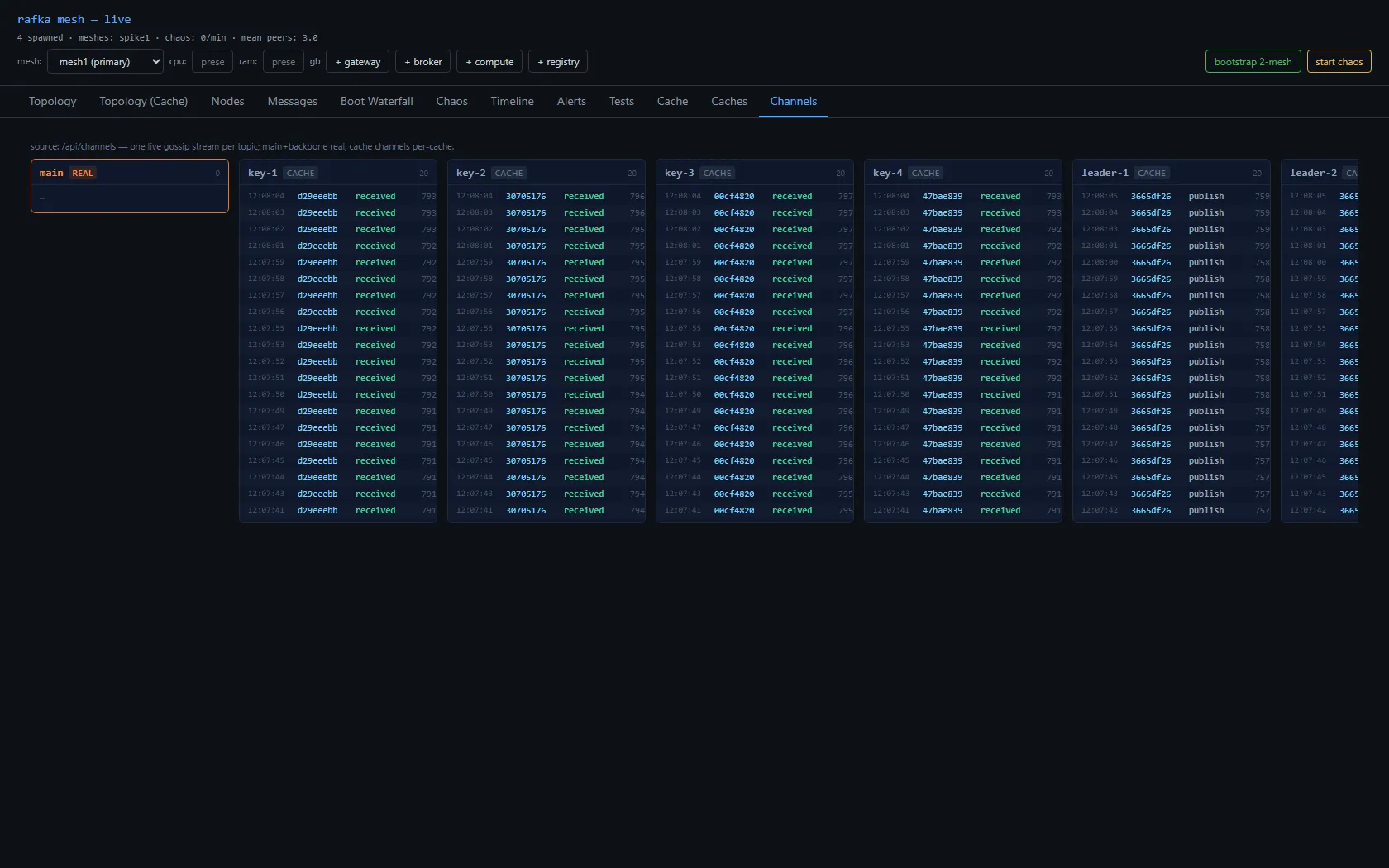Open the Alerts tab
The image size is (1389, 868).
(x=571, y=101)
